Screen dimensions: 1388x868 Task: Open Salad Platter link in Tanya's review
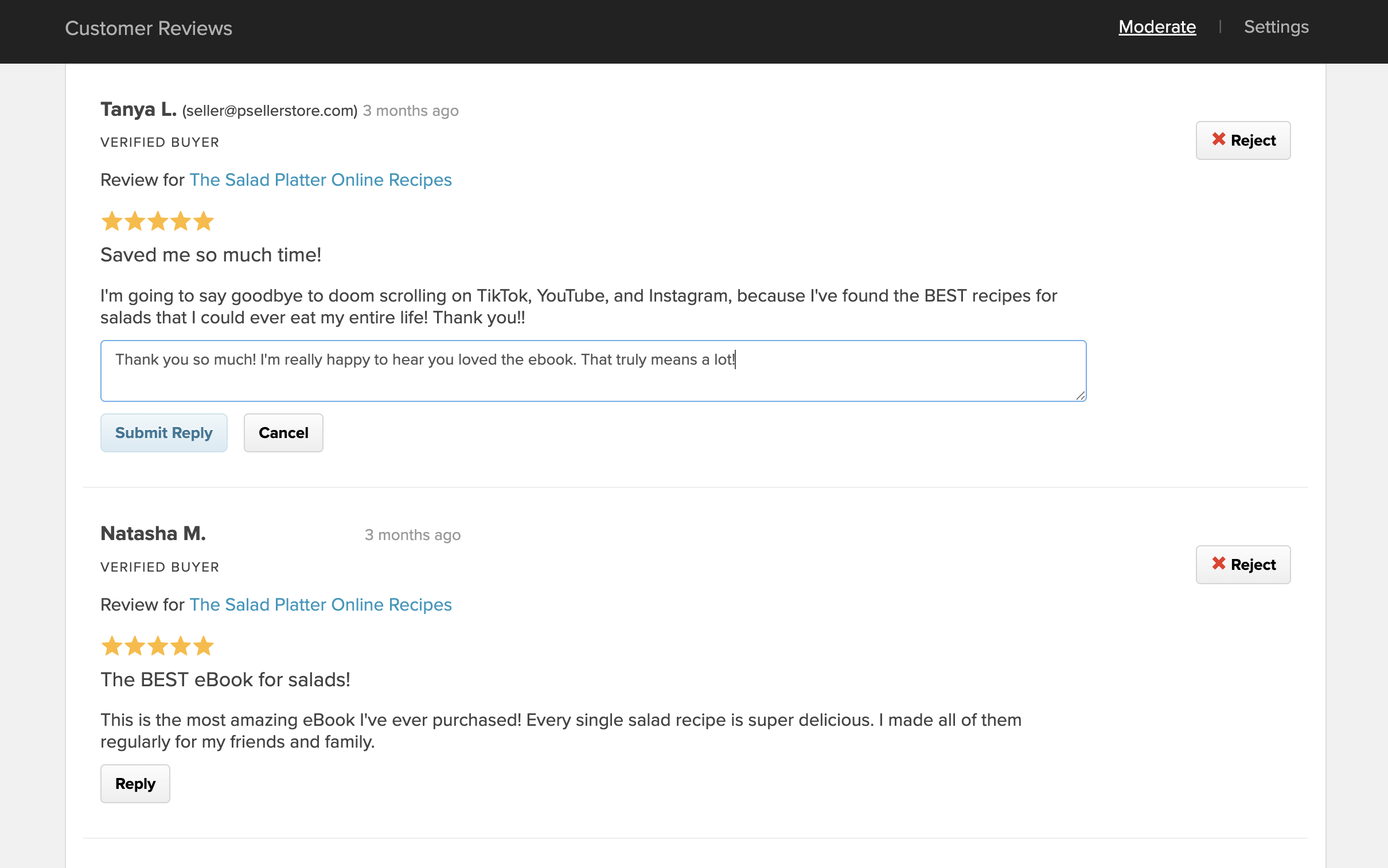click(321, 180)
